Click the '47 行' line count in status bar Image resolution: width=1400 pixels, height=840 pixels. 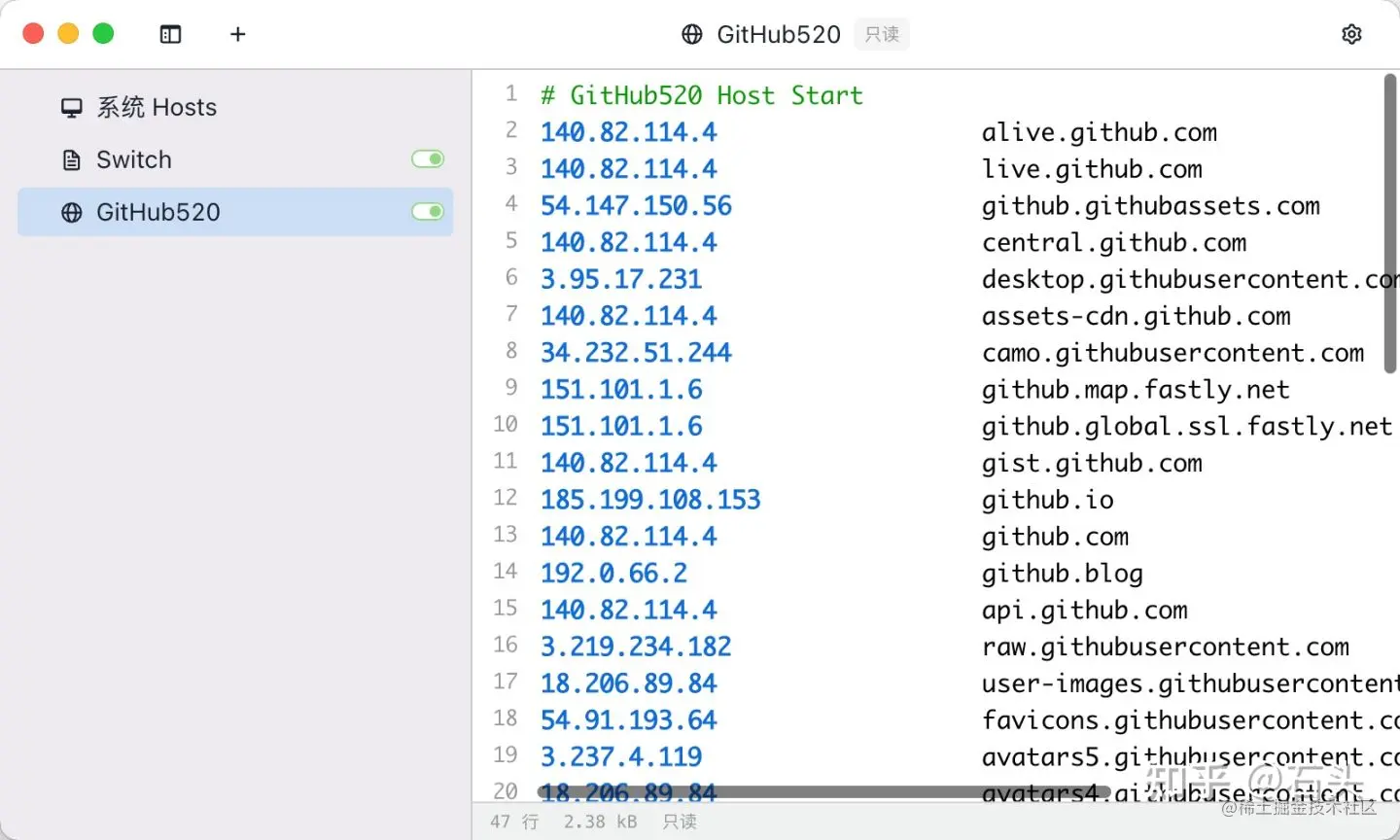514,822
